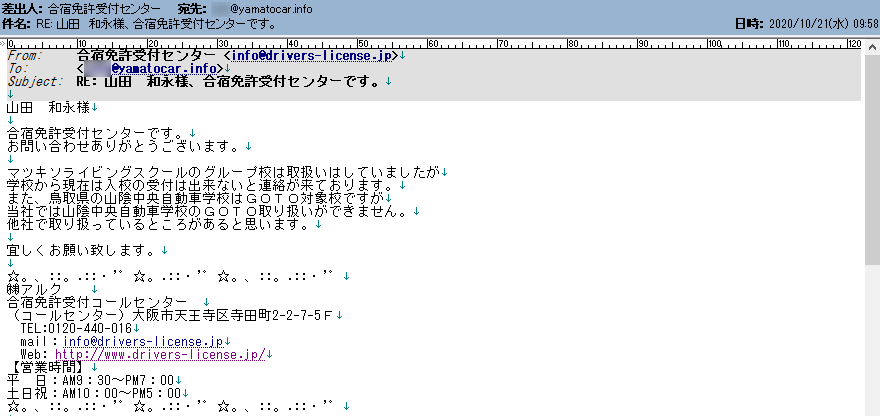Viewport: 880px width, 416px height.
Task: Click the Subject line in message body header
Action: point(196,82)
